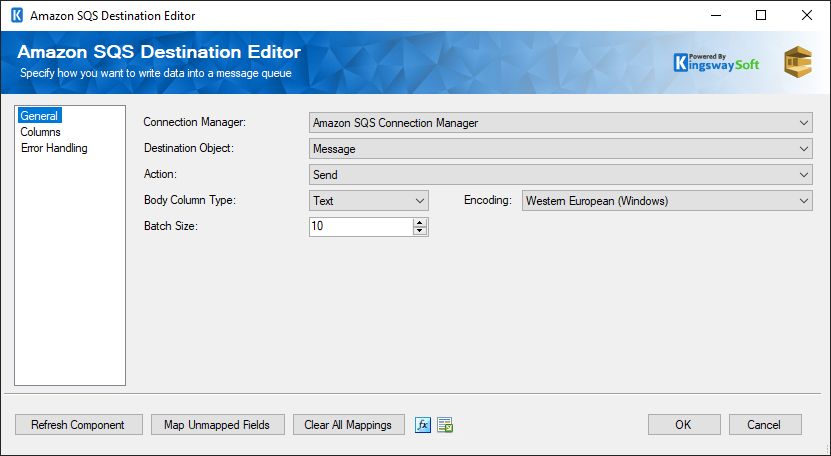Screen dimensions: 831x456
Task: Click the Cancel button
Action: [x=765, y=425]
